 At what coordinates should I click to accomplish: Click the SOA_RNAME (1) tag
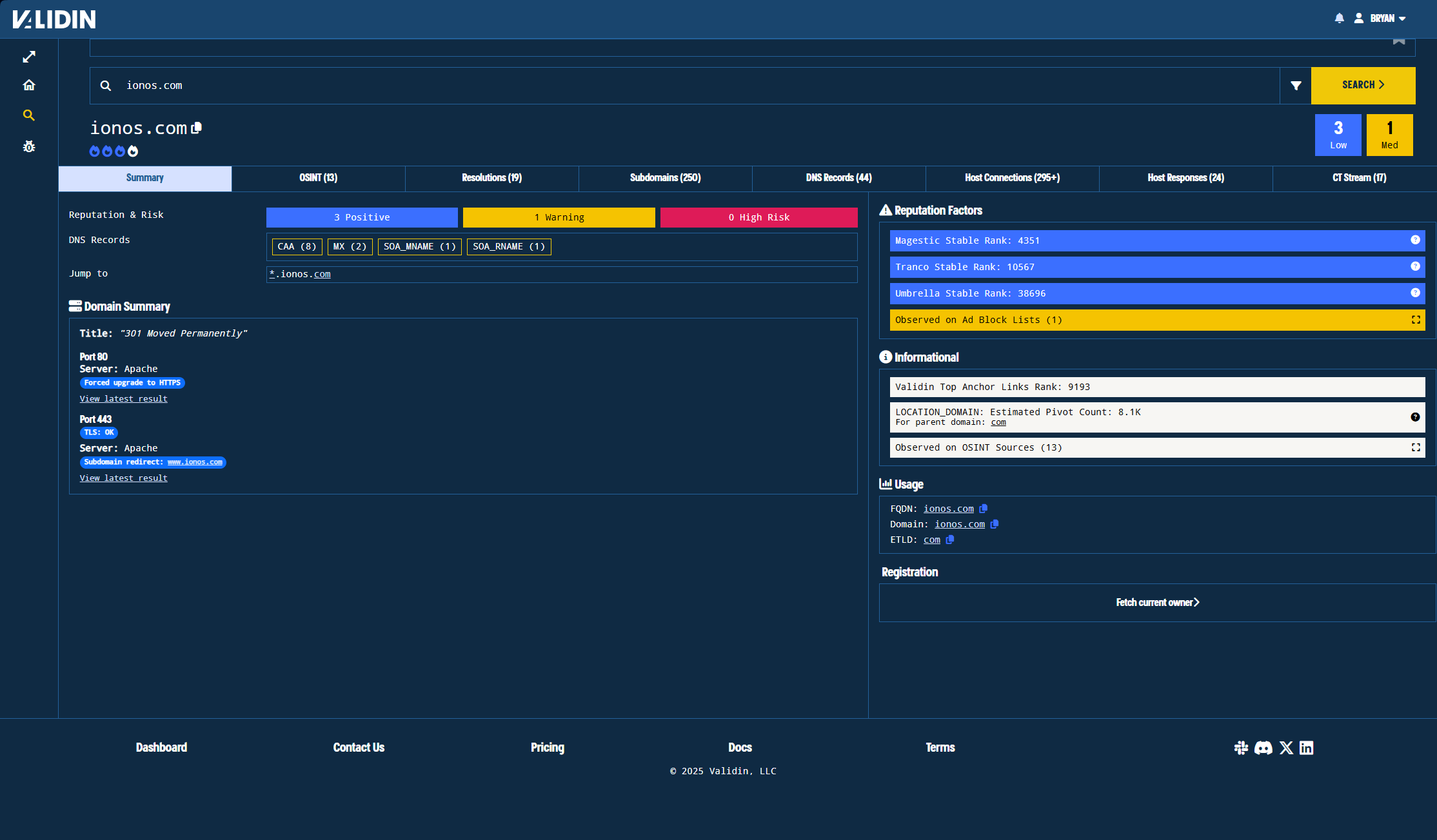(509, 247)
